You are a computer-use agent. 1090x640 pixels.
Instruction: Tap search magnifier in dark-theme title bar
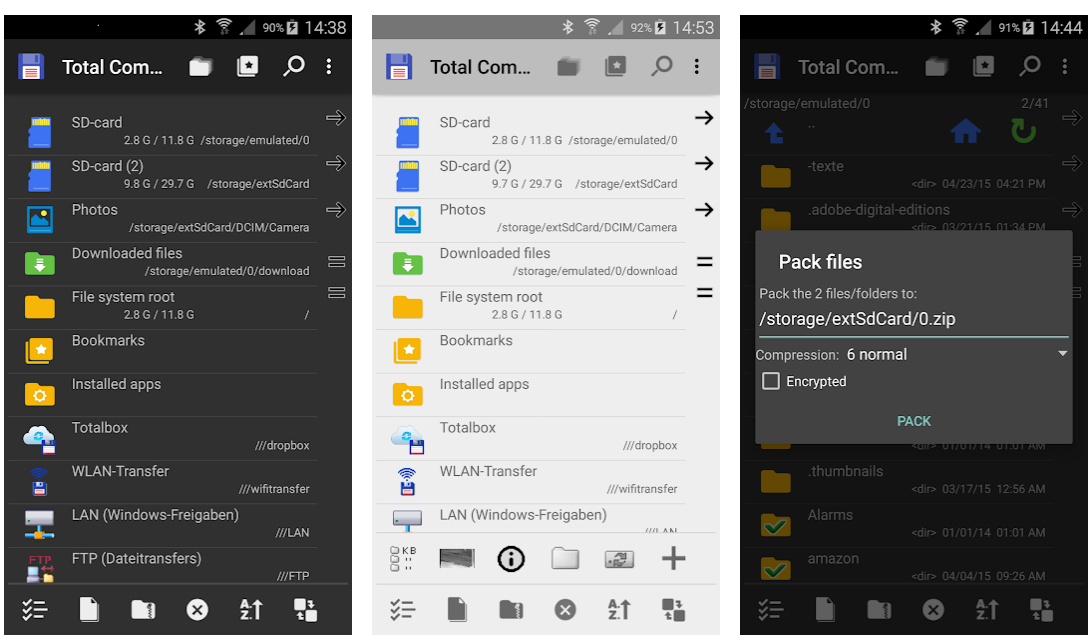pos(293,67)
